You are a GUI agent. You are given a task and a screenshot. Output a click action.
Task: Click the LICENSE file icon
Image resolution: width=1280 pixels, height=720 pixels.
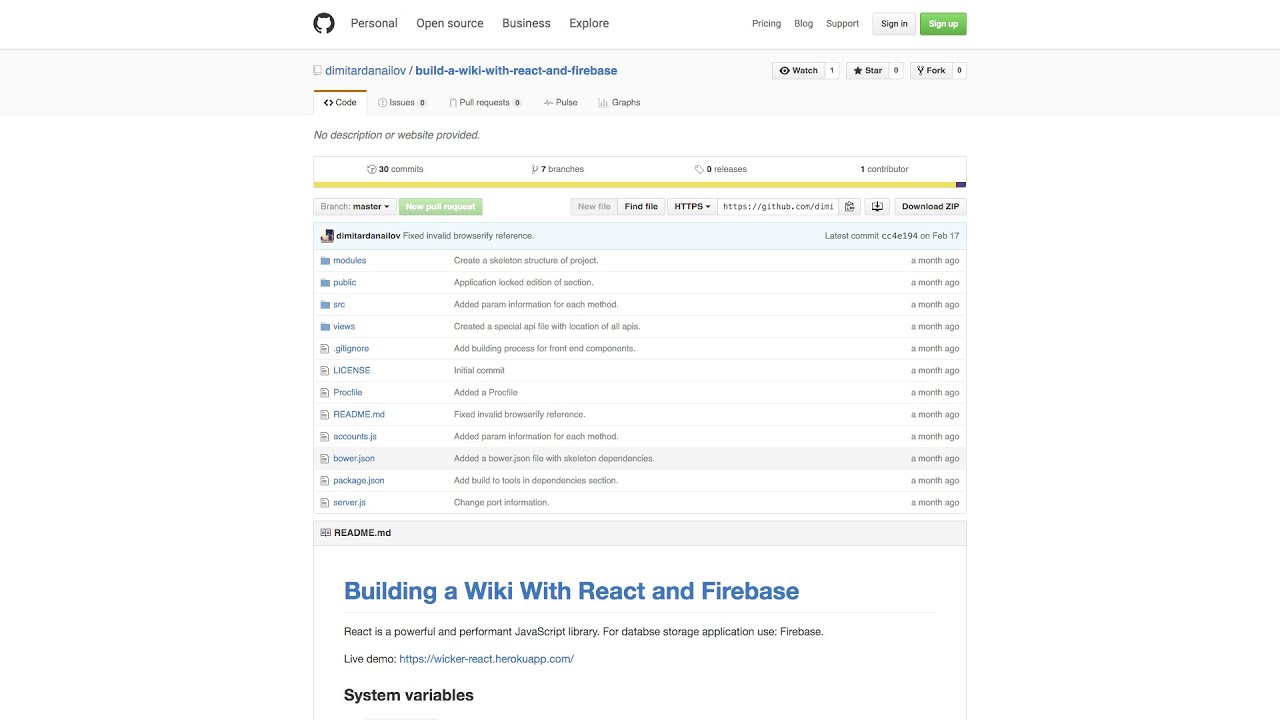coord(324,371)
